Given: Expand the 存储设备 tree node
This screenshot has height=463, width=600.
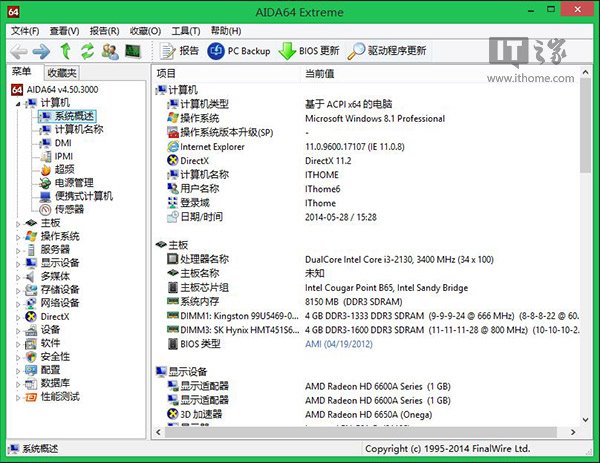Looking at the screenshot, I should (x=18, y=290).
